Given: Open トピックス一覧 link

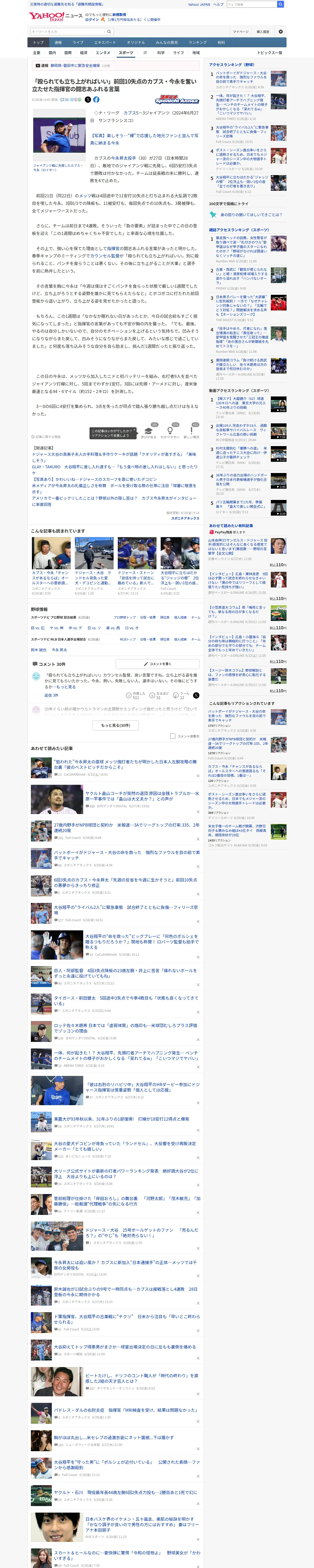Looking at the screenshot, I should click(x=270, y=53).
